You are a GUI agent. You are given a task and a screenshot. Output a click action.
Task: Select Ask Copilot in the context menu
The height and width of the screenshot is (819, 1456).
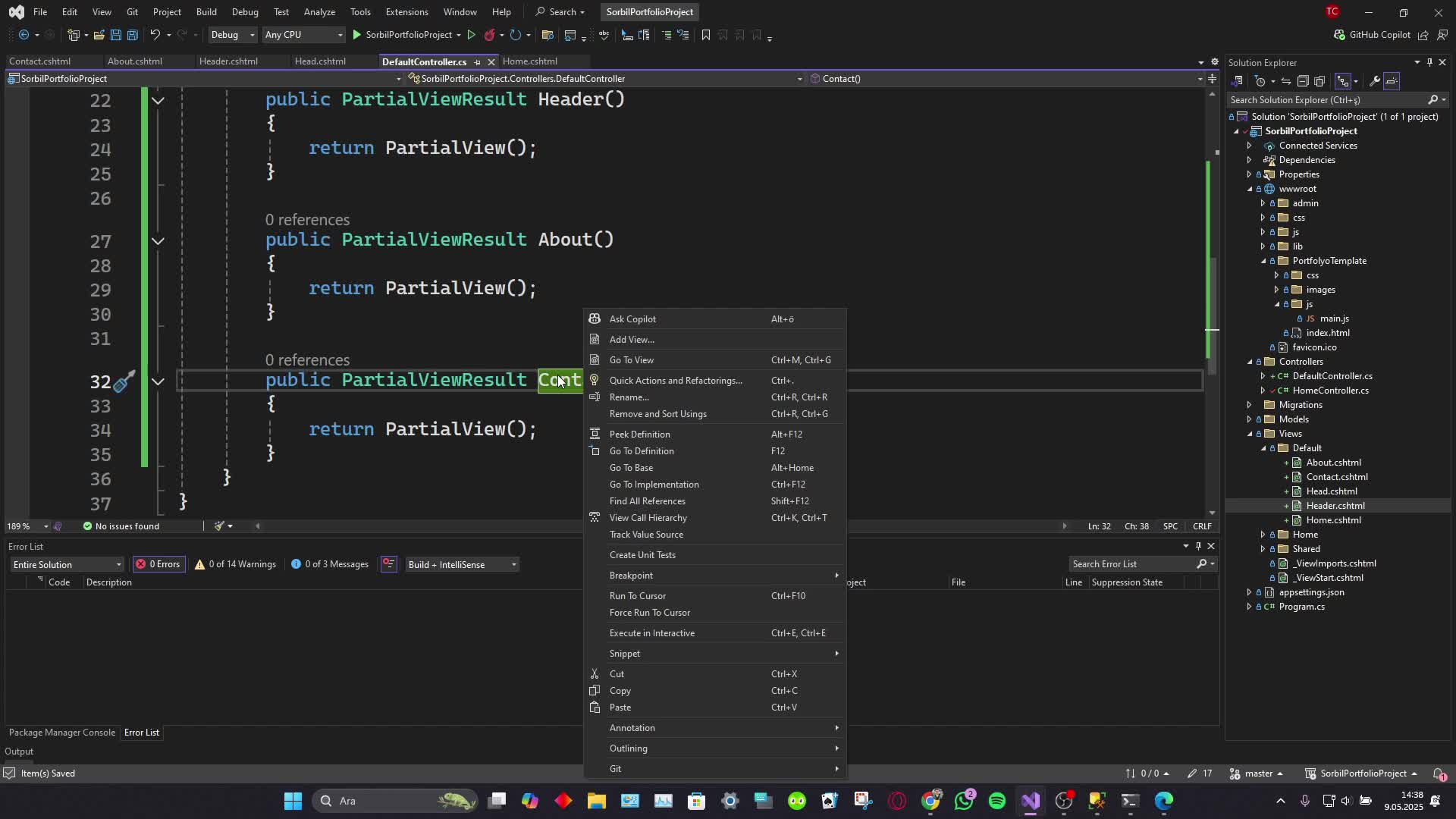pyautogui.click(x=715, y=319)
